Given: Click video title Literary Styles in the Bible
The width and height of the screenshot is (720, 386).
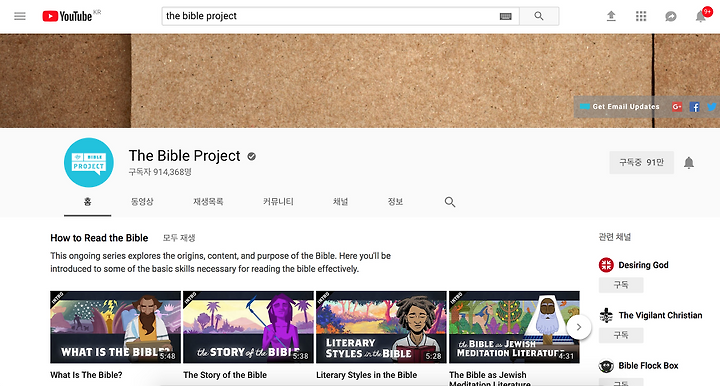Looking at the screenshot, I should point(366,375).
